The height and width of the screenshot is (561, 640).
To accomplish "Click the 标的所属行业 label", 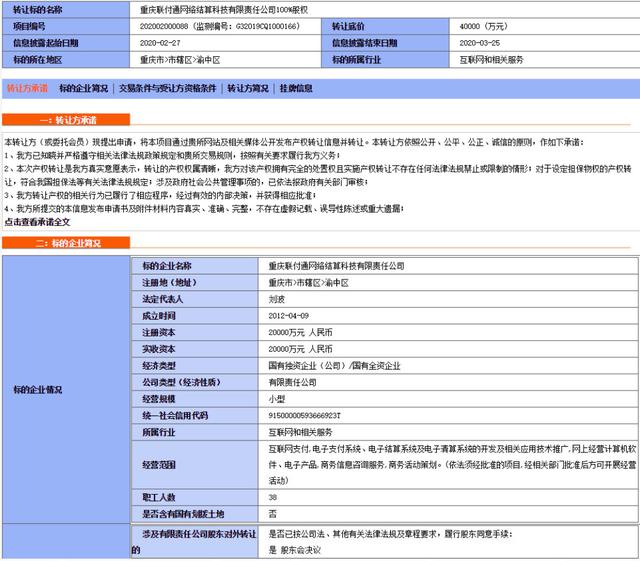I will coord(356,60).
